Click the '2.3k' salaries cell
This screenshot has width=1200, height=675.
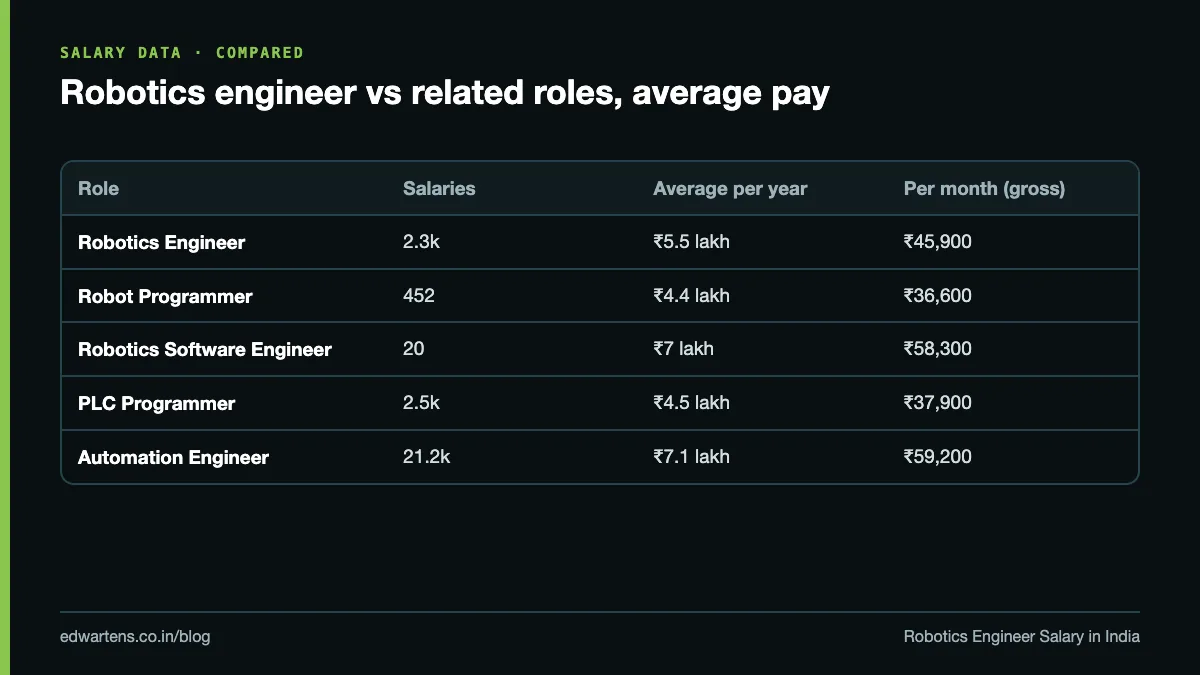(421, 242)
